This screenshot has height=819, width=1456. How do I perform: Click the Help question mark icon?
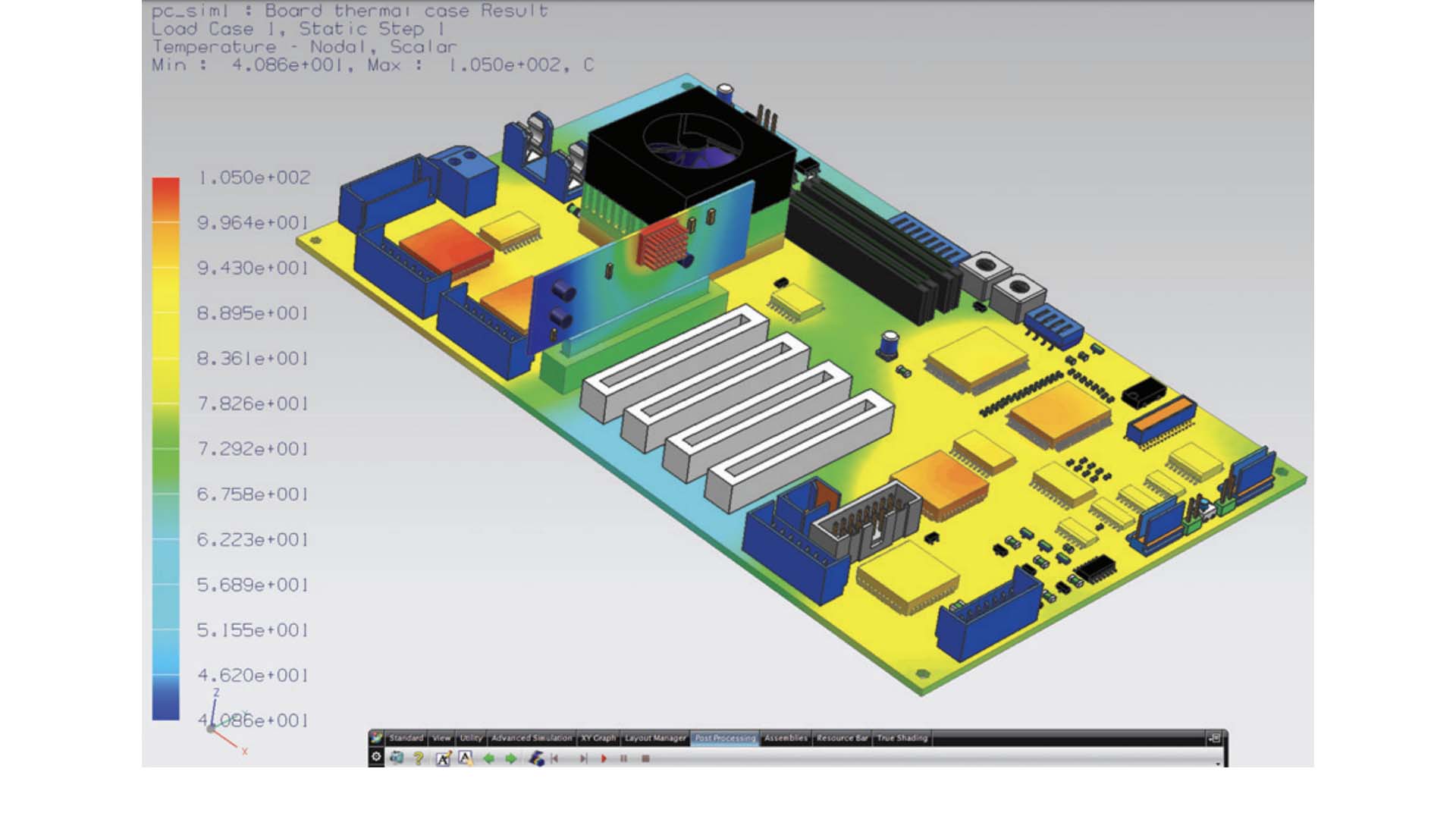[419, 758]
